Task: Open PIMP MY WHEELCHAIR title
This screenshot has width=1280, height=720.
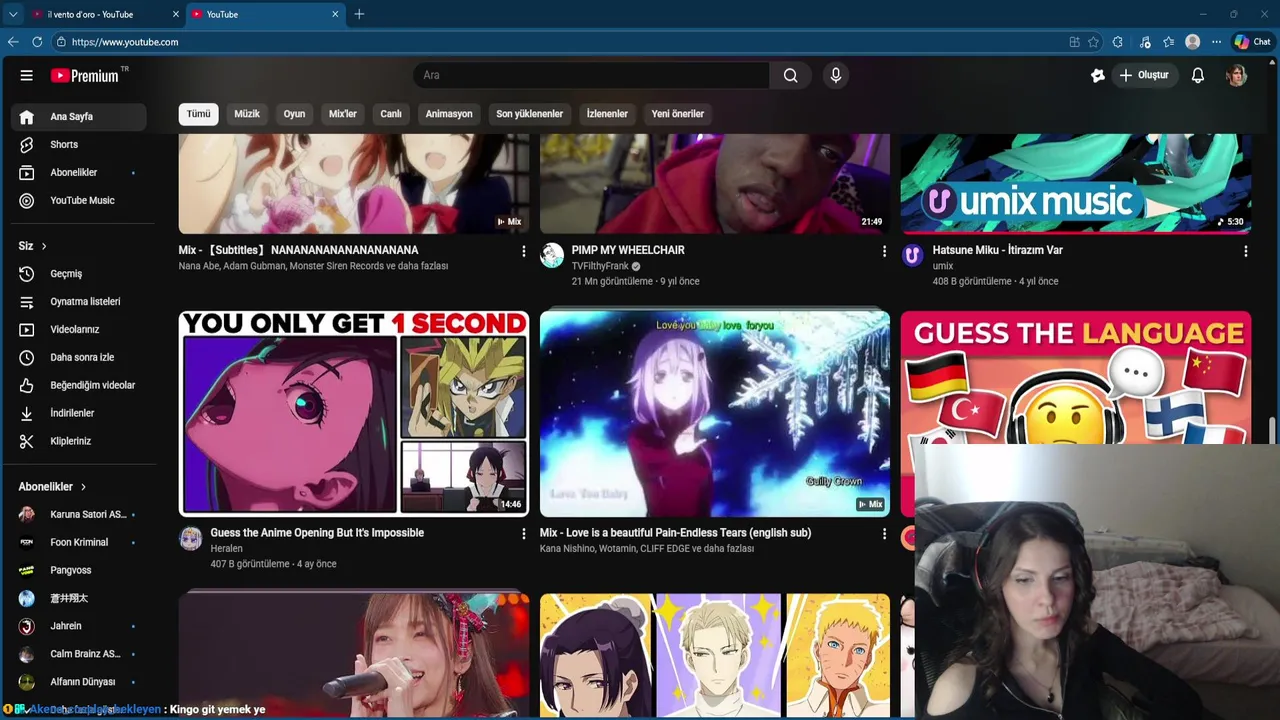Action: 628,250
